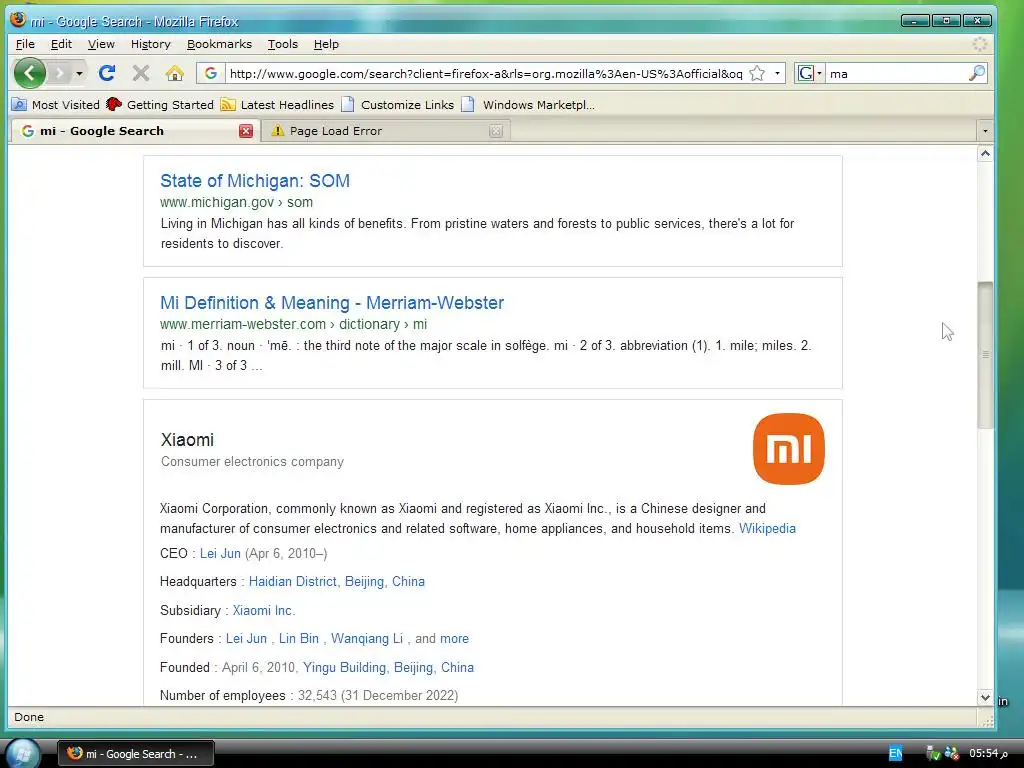1024x768 pixels.
Task: Click the Firefox icon in title bar
Action: (18, 19)
